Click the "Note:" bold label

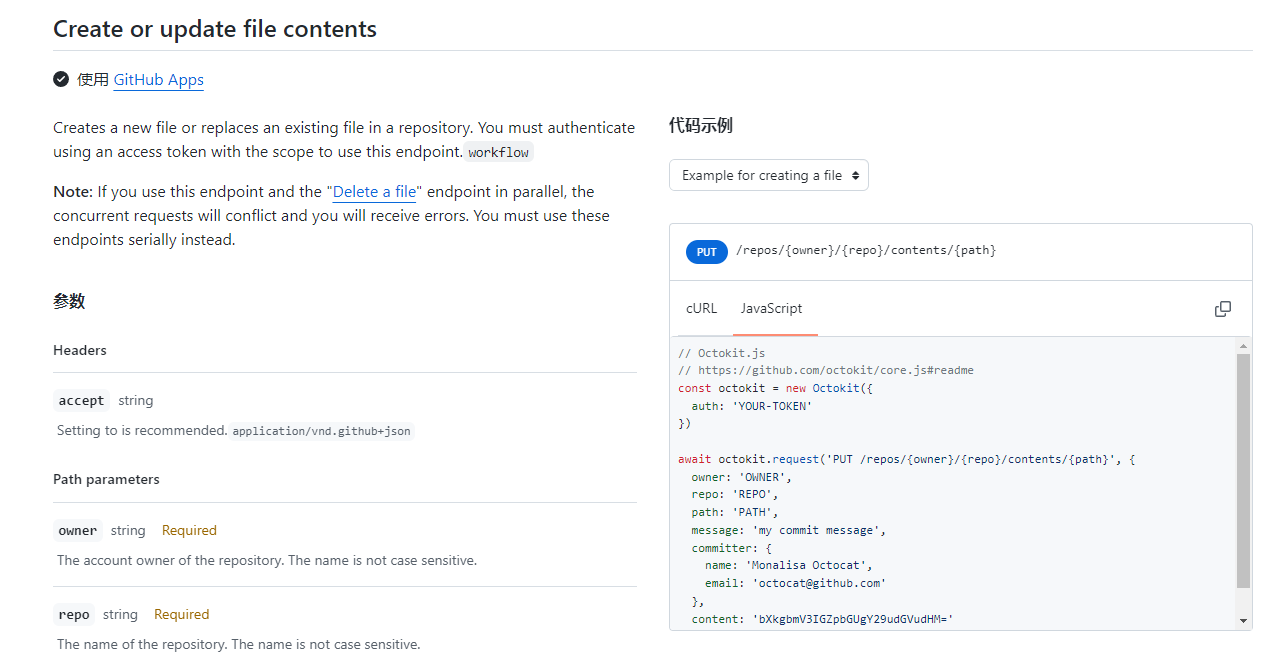tap(73, 191)
